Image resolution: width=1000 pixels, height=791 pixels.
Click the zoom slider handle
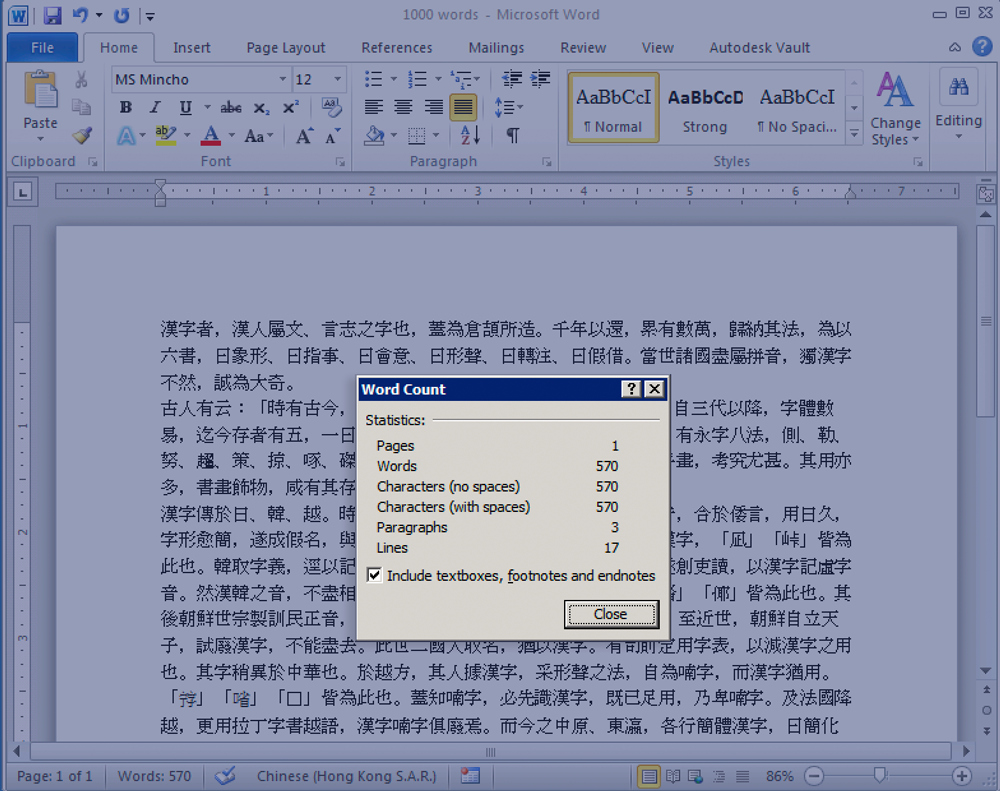point(880,776)
